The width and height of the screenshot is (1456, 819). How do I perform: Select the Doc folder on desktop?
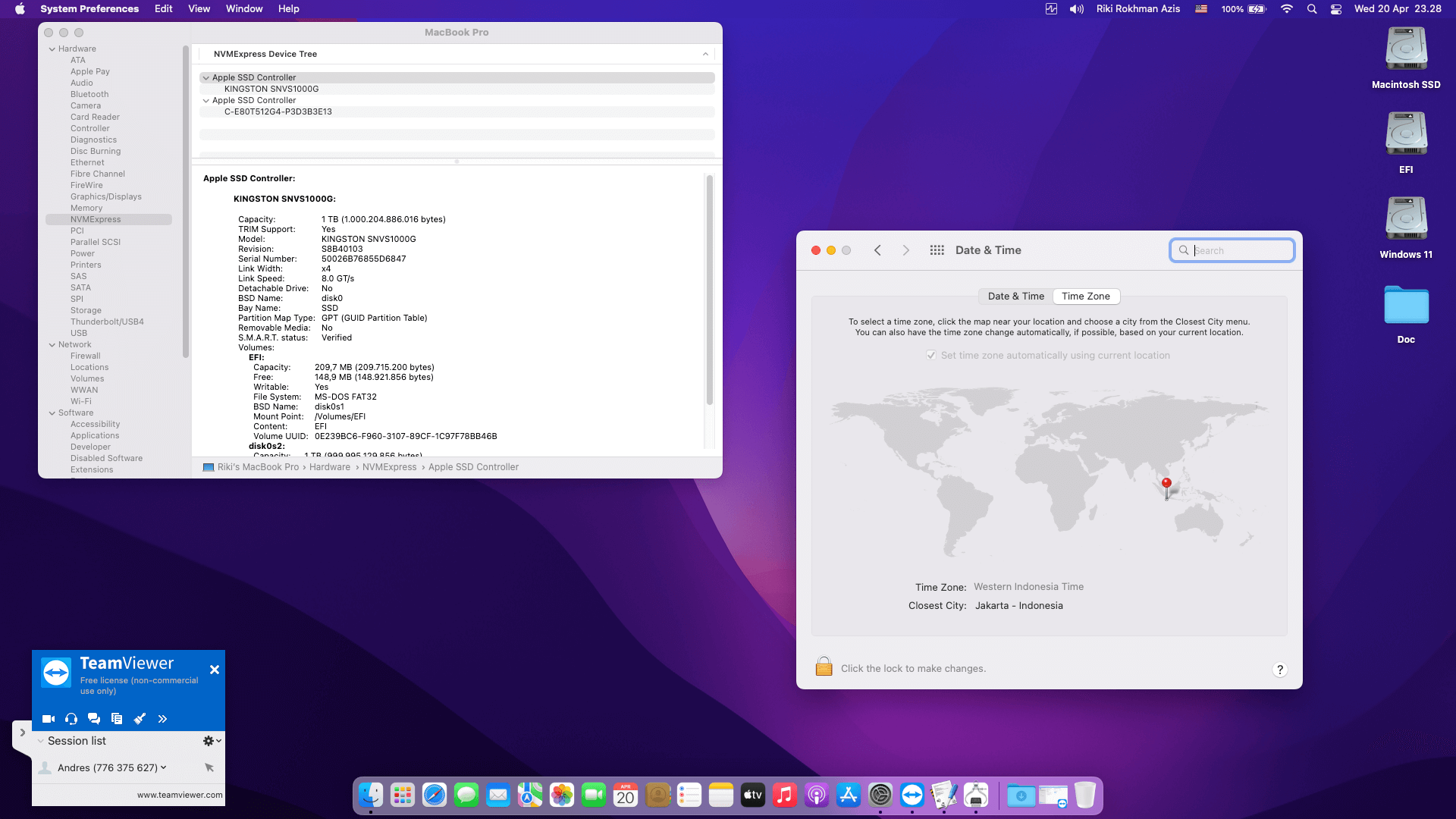click(x=1406, y=314)
